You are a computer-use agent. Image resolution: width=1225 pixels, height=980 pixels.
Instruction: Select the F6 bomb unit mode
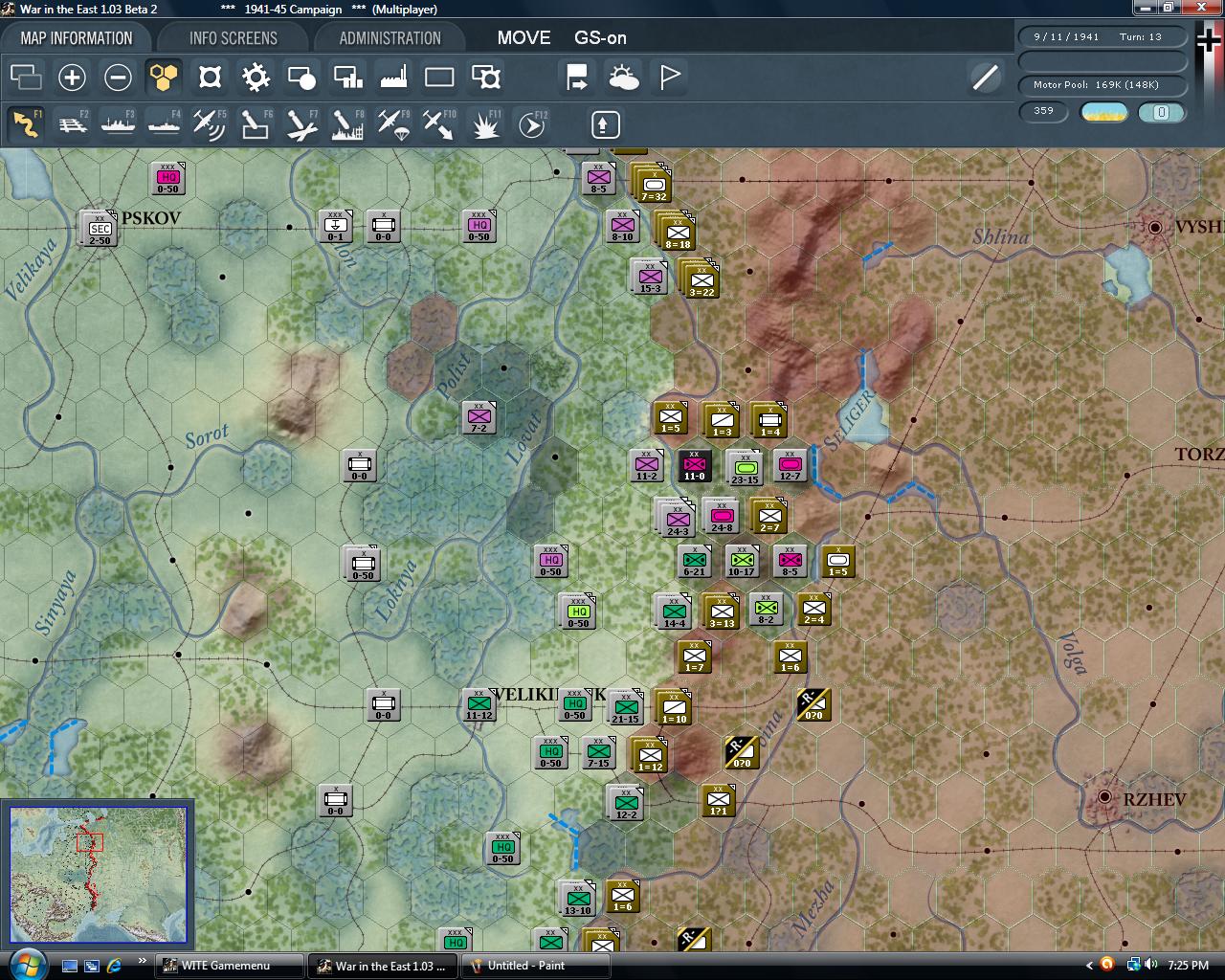pyautogui.click(x=256, y=124)
